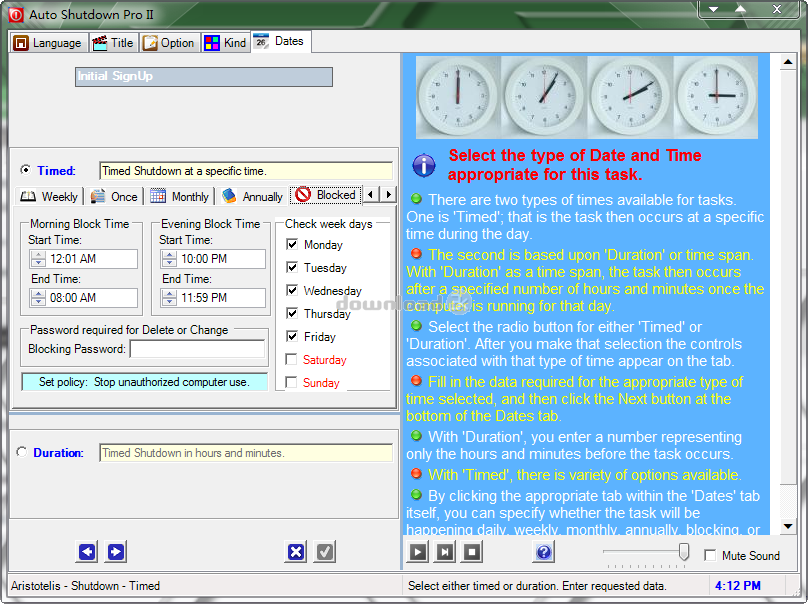The width and height of the screenshot is (808, 604).
Task: Select the Blocked schedule tab
Action: 326,195
